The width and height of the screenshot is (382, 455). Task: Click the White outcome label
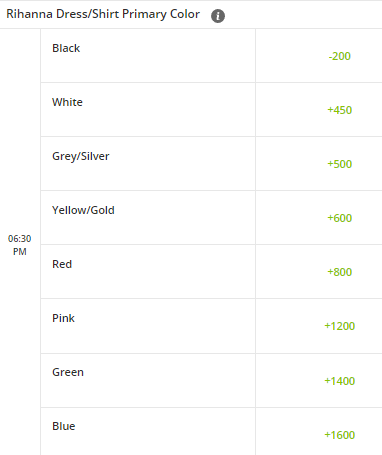(x=67, y=102)
